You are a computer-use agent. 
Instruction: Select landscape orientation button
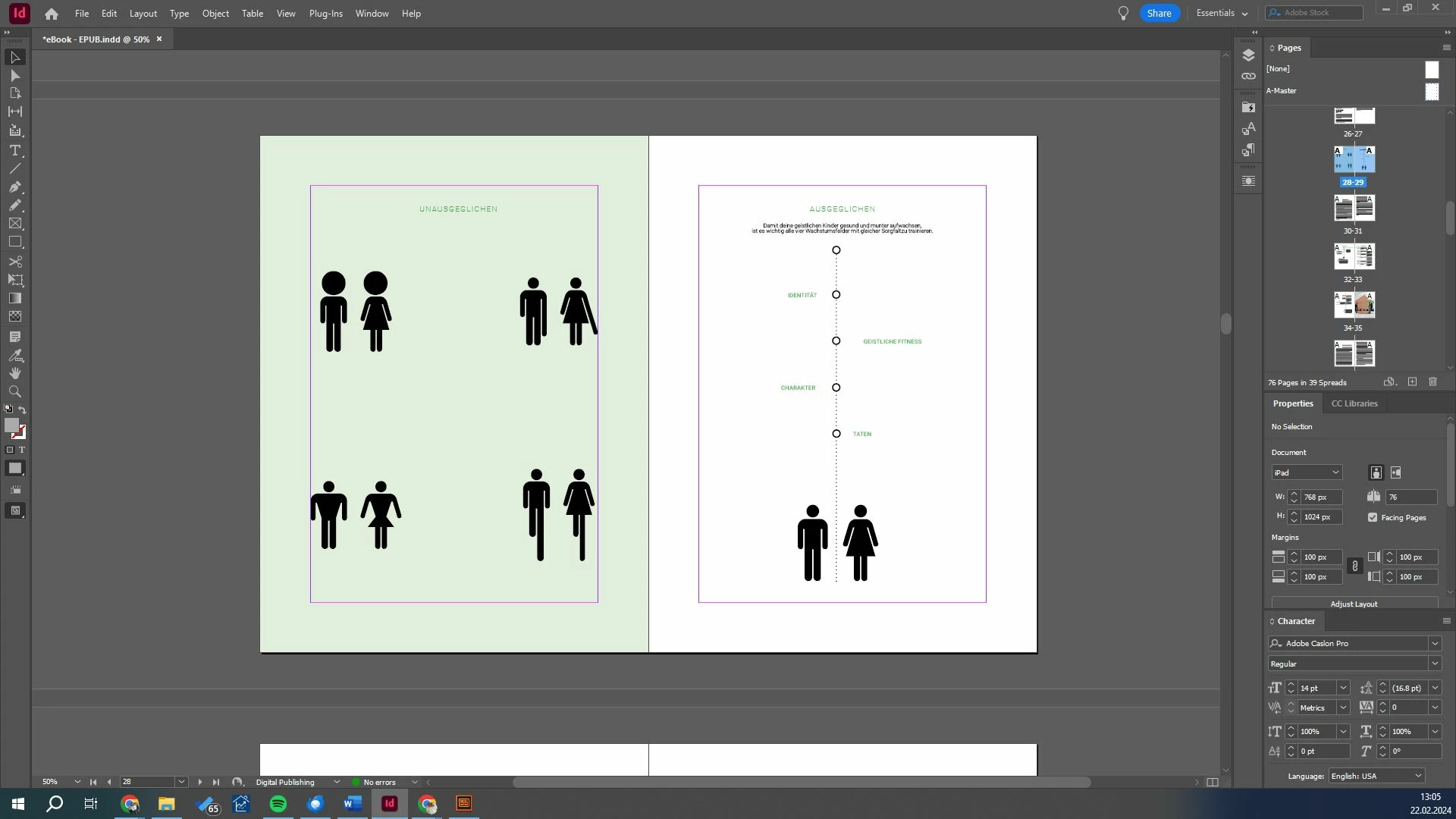[x=1396, y=472]
